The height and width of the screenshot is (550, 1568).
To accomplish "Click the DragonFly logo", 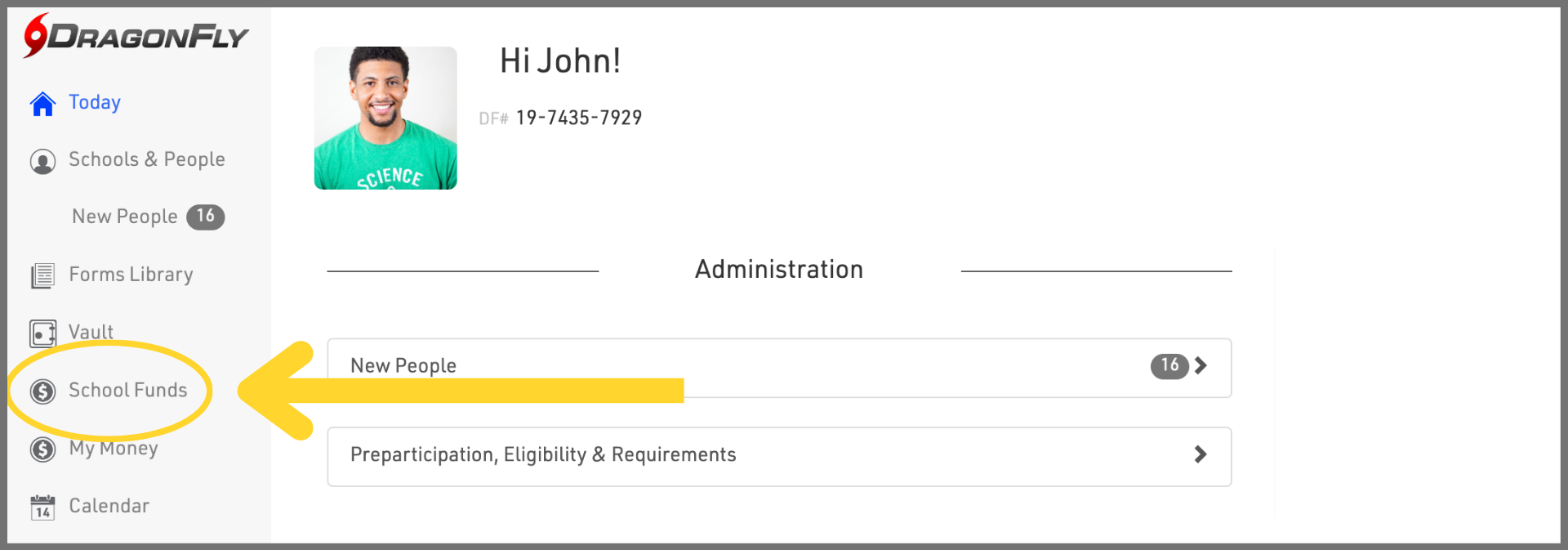I will pyautogui.click(x=136, y=36).
